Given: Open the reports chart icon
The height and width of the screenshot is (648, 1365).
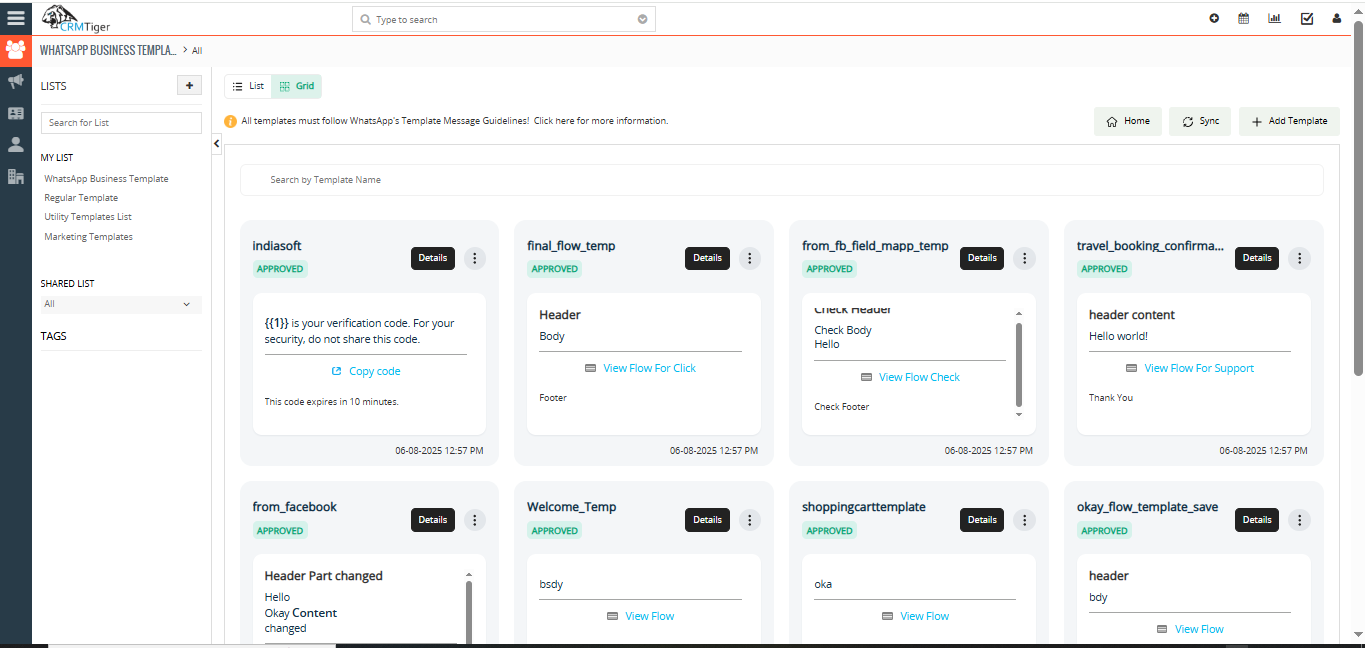Looking at the screenshot, I should pos(1274,18).
